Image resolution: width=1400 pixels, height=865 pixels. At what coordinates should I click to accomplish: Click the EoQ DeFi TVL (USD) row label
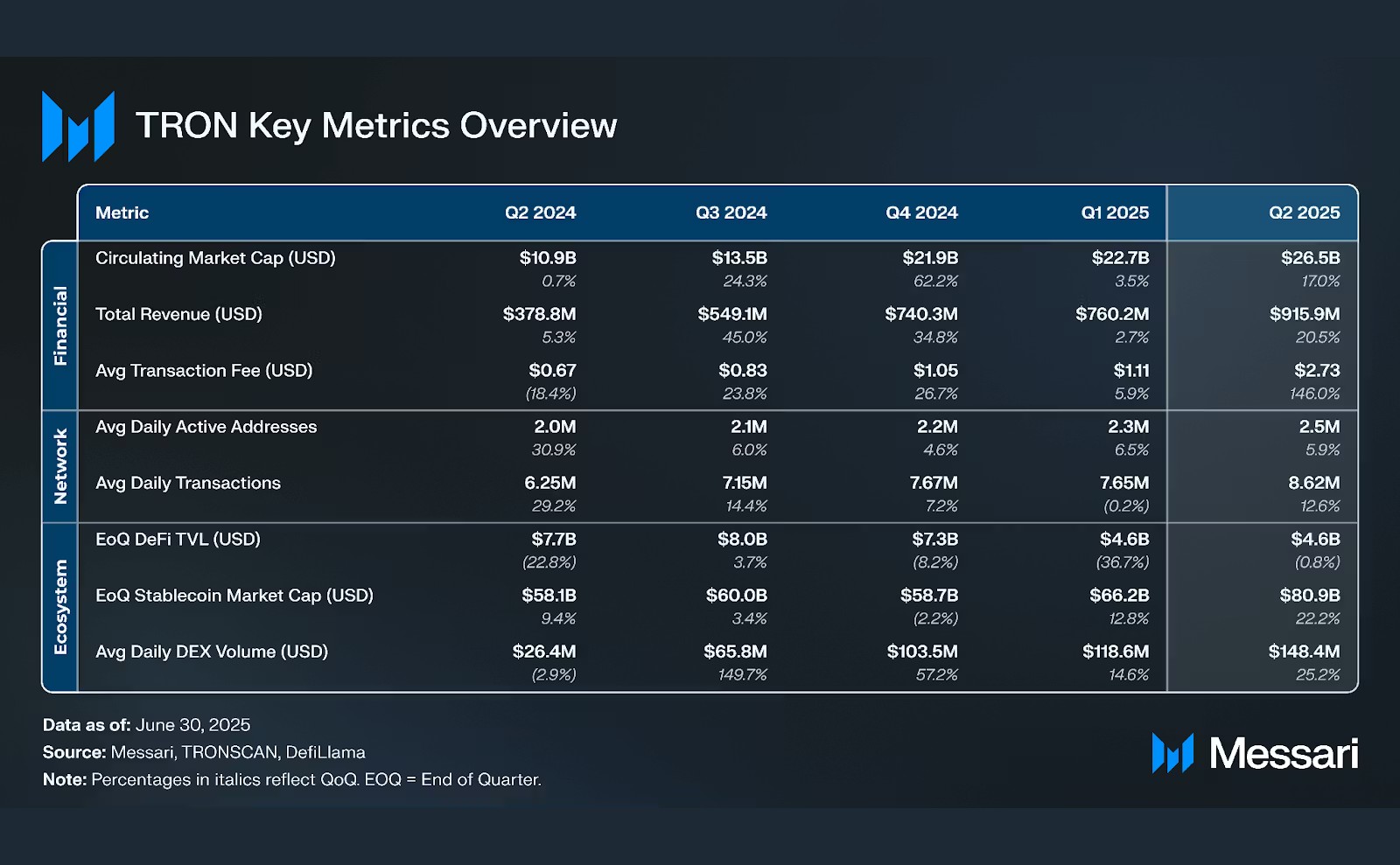178,539
